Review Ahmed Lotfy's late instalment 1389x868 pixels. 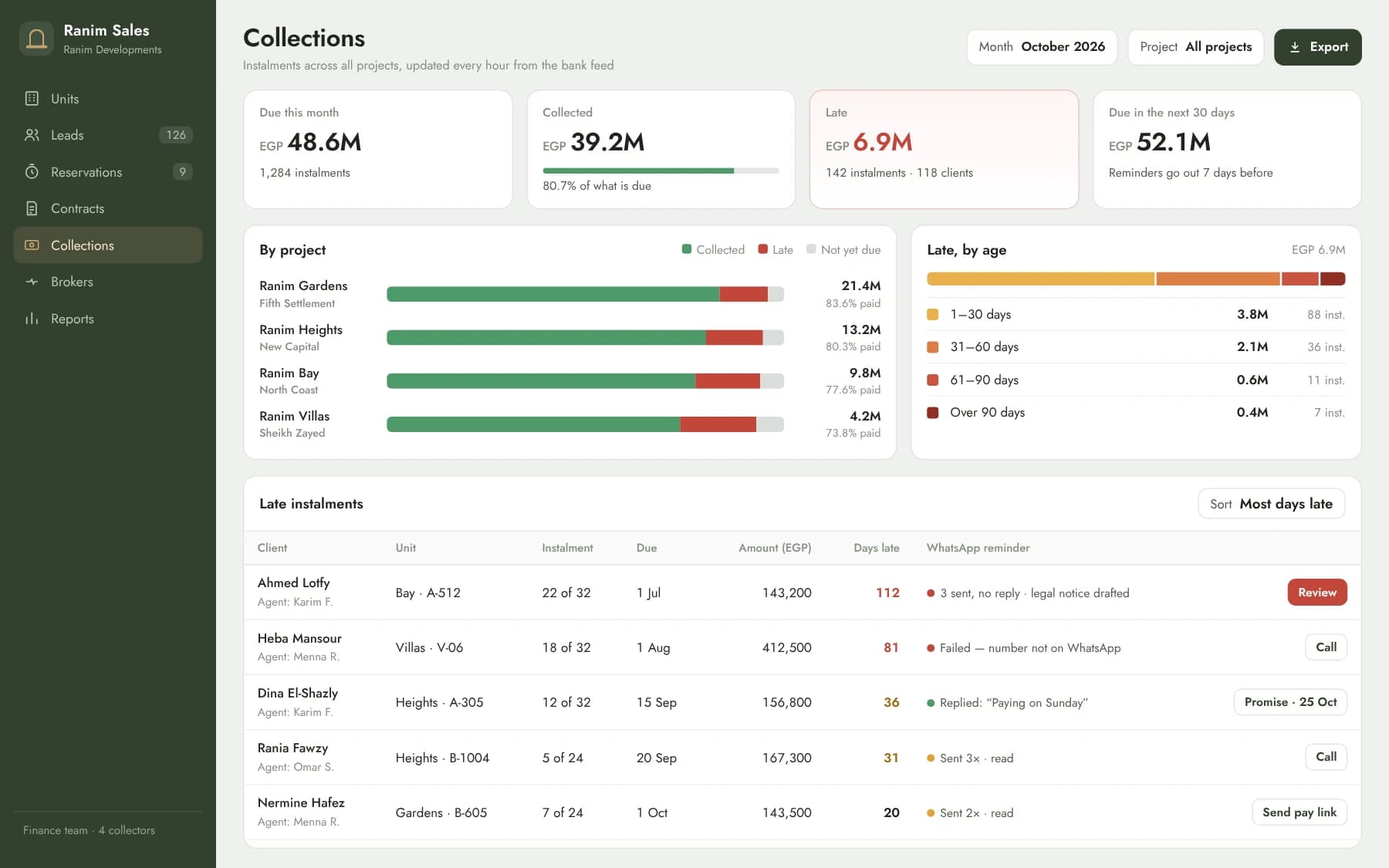click(1316, 593)
